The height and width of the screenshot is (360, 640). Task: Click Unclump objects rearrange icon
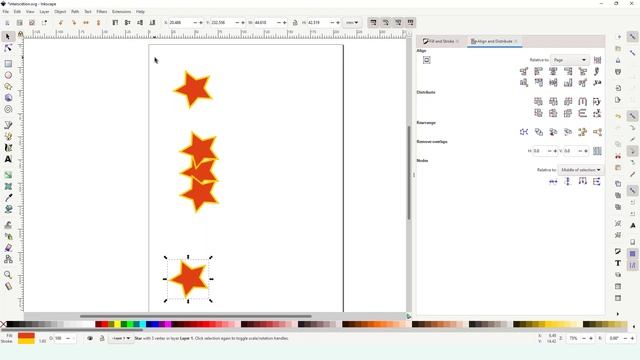[x=597, y=132]
